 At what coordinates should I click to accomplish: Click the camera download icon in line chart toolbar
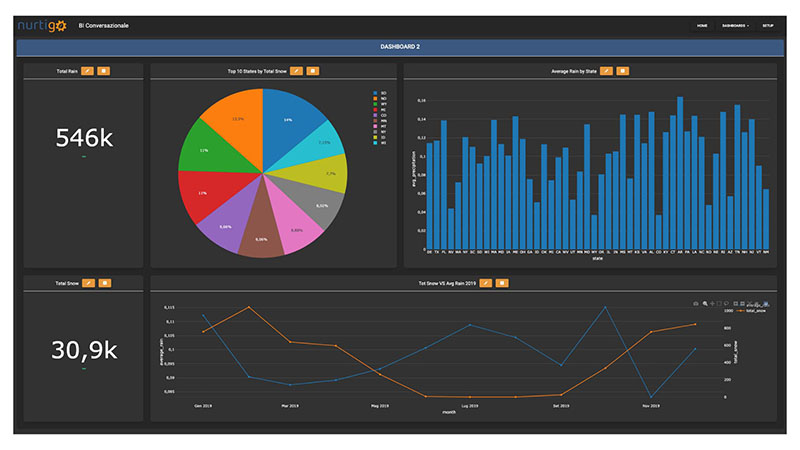(695, 304)
